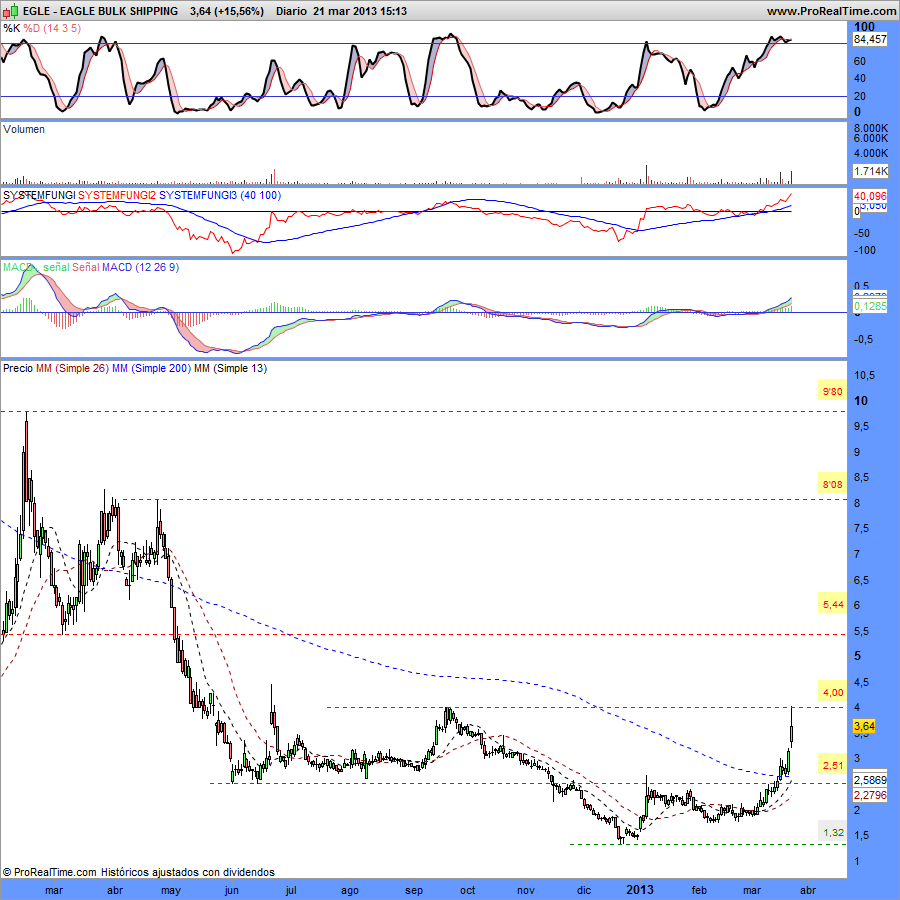The width and height of the screenshot is (900, 900).
Task: Click the SYSTEMFUNGI3 (40 100) blue label
Action: point(220,195)
